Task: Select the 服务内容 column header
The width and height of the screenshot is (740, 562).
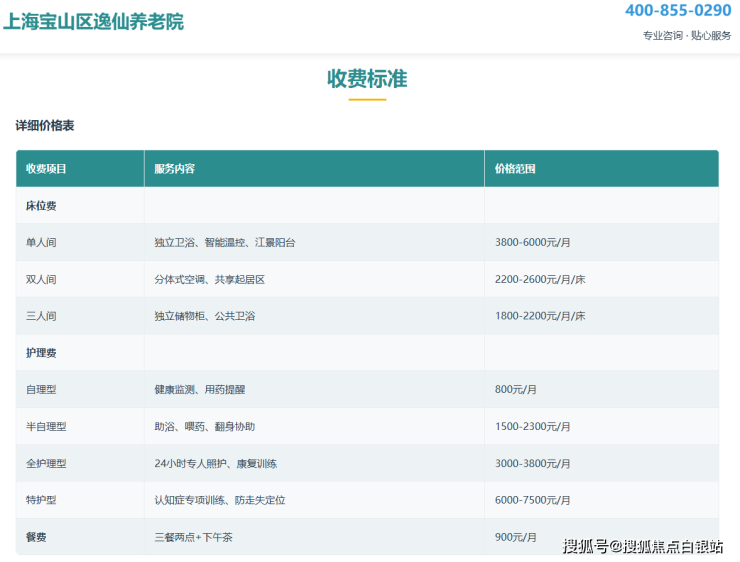Action: 175,169
